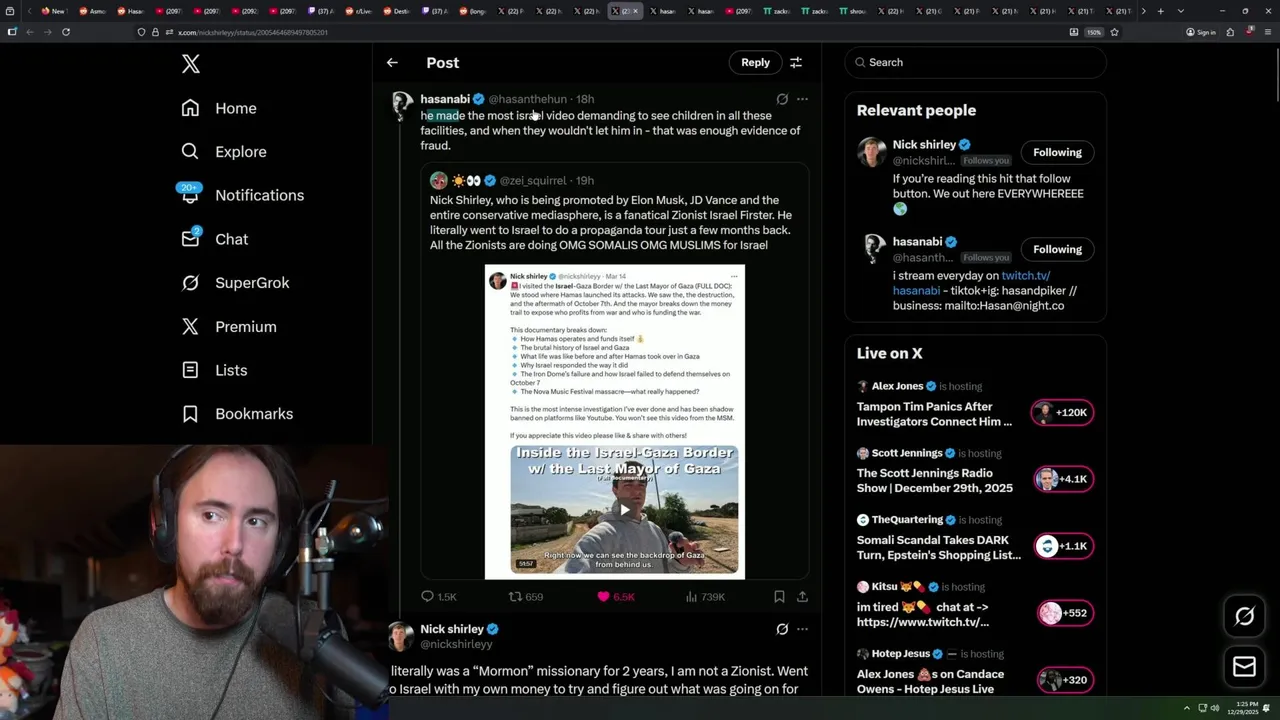Share hasanabi's post
The image size is (1280, 720).
(802, 597)
